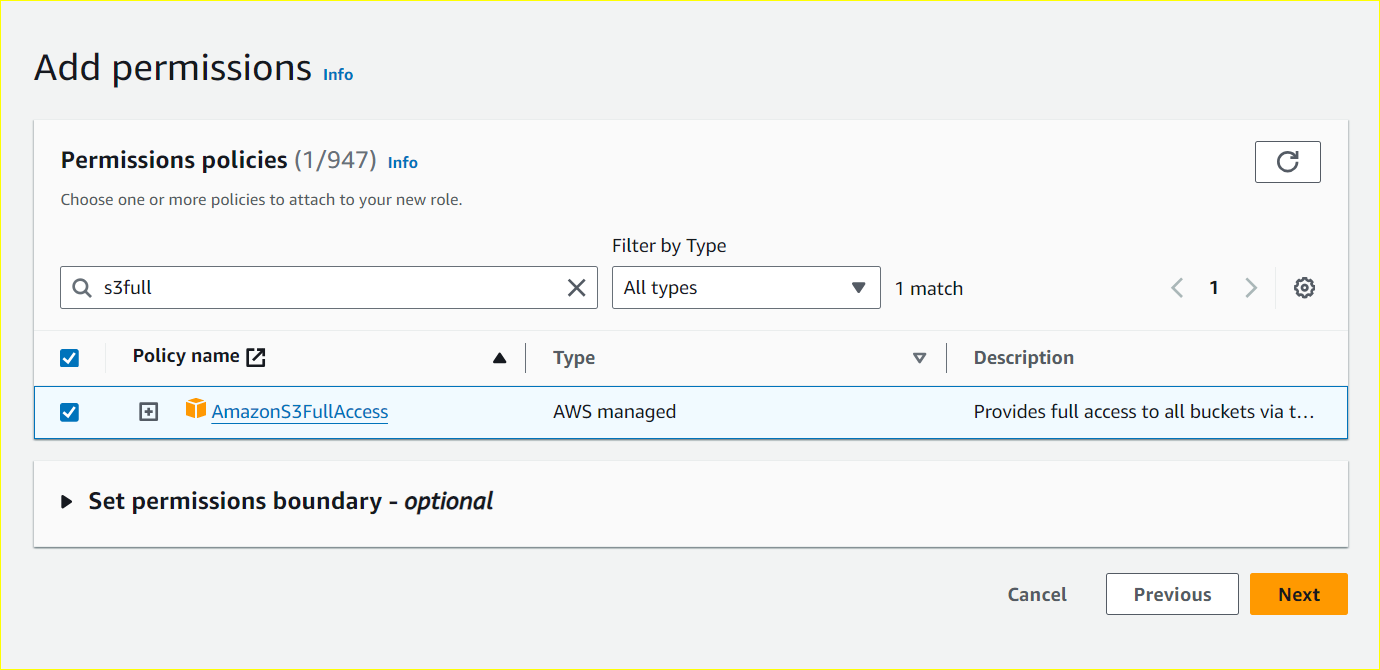Go to next page with right chevron

(1251, 287)
